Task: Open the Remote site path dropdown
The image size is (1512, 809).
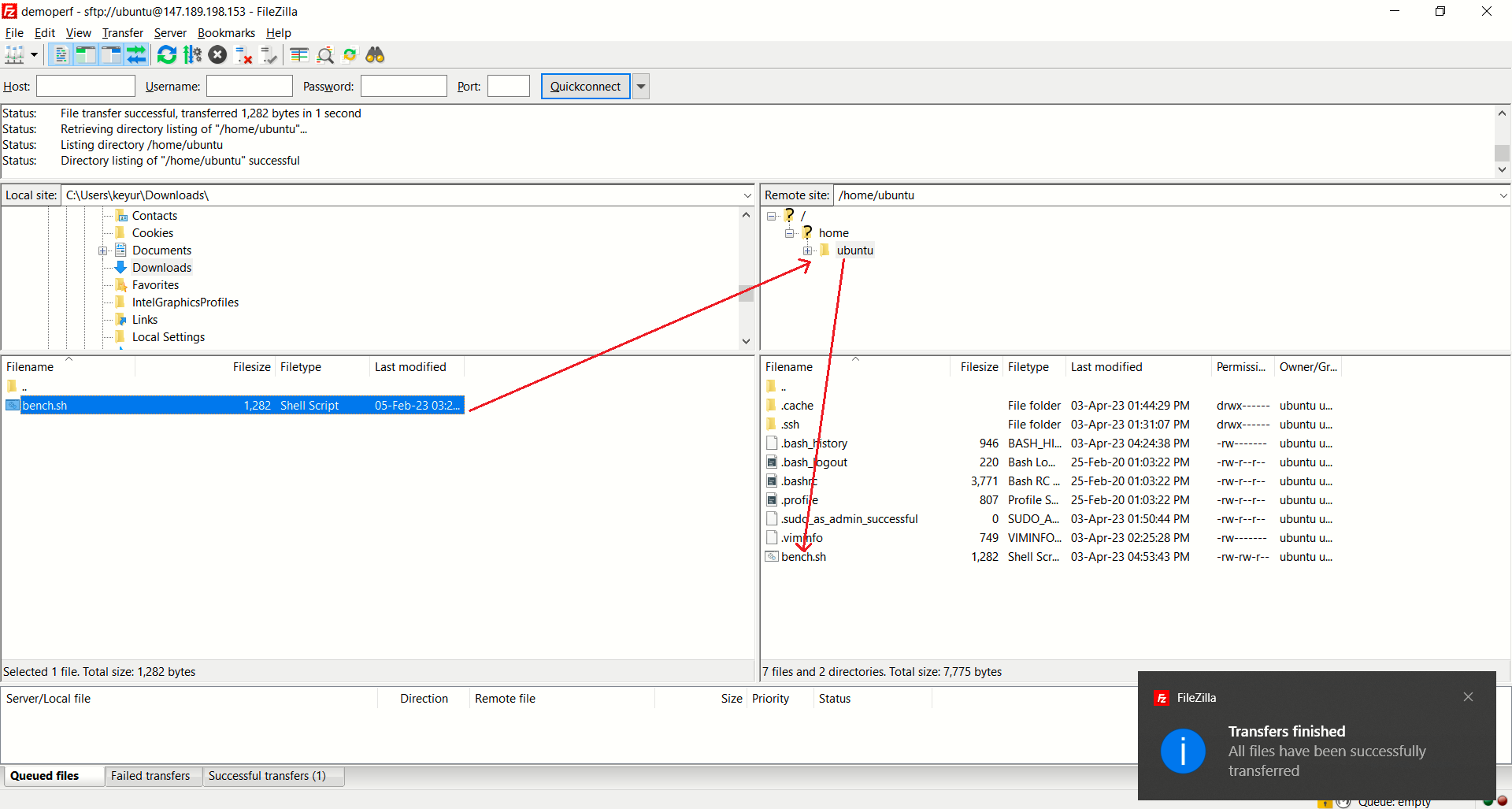Action: [x=1503, y=195]
